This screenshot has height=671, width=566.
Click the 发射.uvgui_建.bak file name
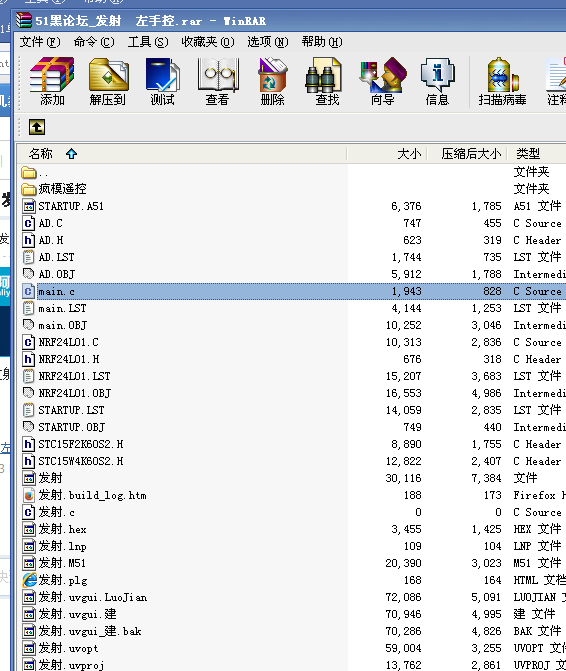[x=90, y=631]
